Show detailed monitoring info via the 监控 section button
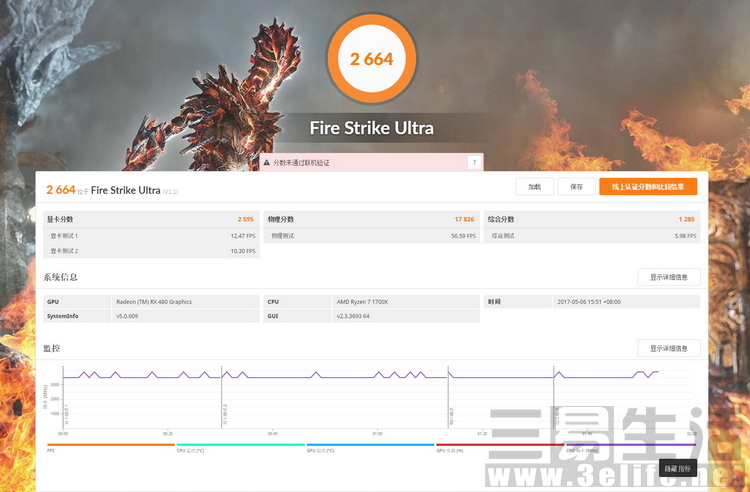The height and width of the screenshot is (492, 750). [x=669, y=348]
